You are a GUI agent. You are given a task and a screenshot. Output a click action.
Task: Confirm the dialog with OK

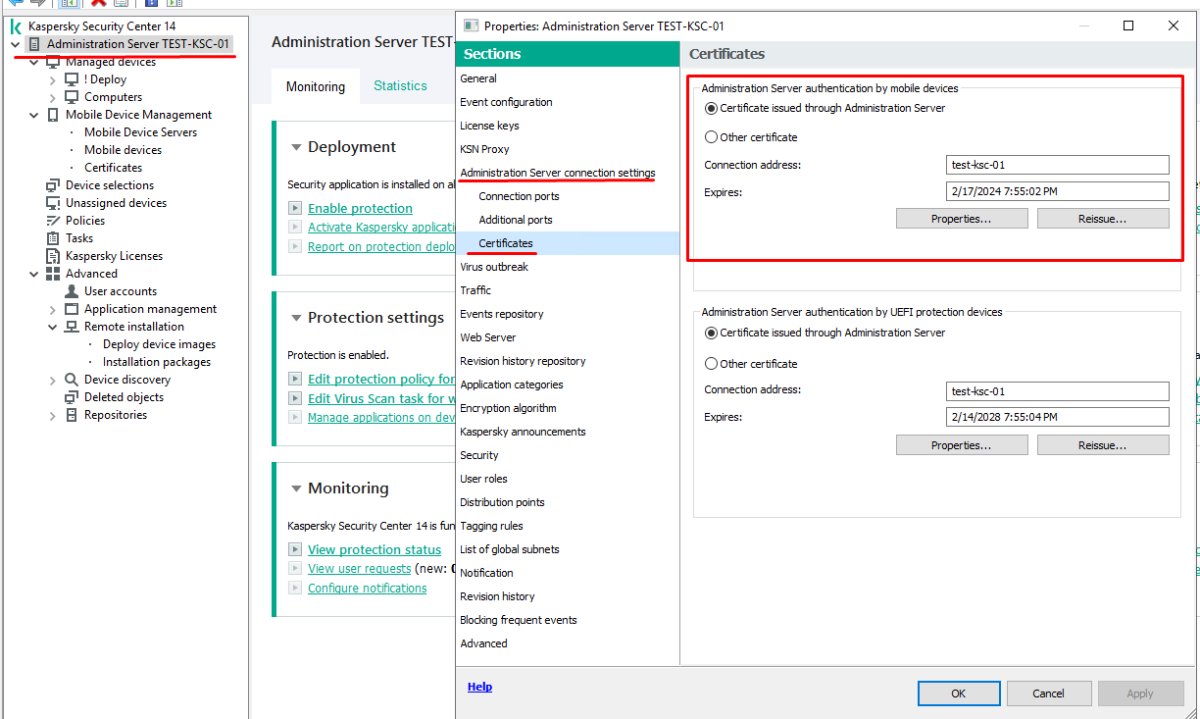tap(958, 693)
